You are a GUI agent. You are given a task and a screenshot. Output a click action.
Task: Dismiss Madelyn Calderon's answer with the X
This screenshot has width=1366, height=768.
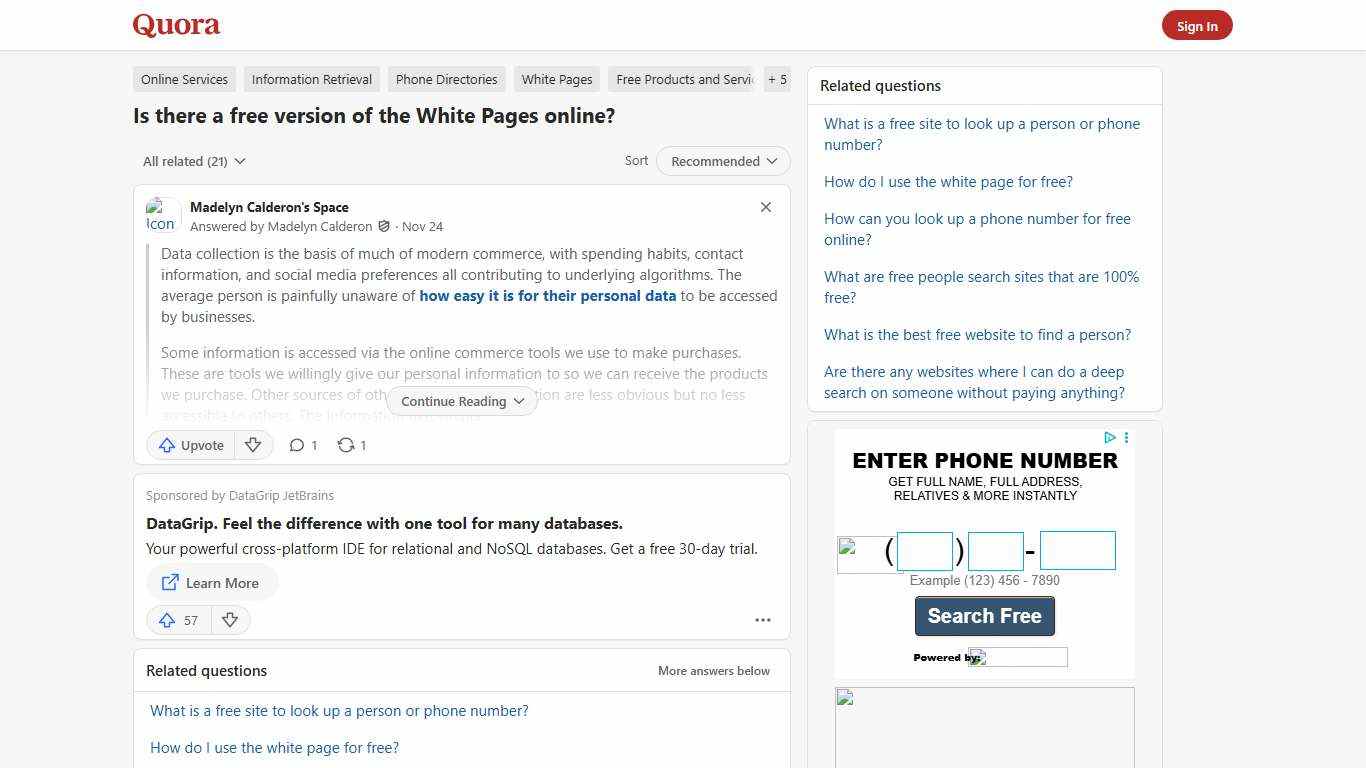(766, 207)
